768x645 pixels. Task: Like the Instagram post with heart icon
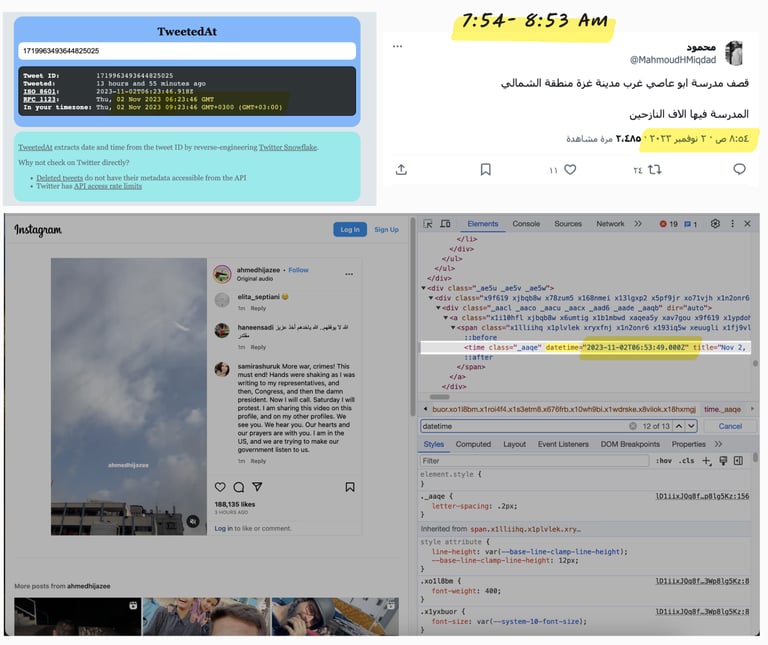(x=220, y=487)
